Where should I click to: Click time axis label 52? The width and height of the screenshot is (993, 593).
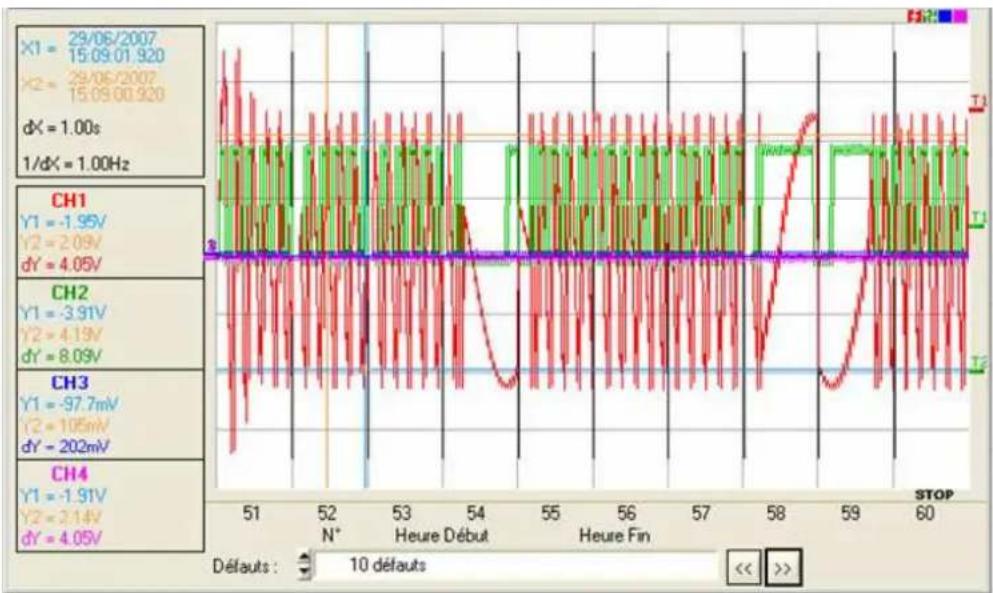[x=327, y=513]
